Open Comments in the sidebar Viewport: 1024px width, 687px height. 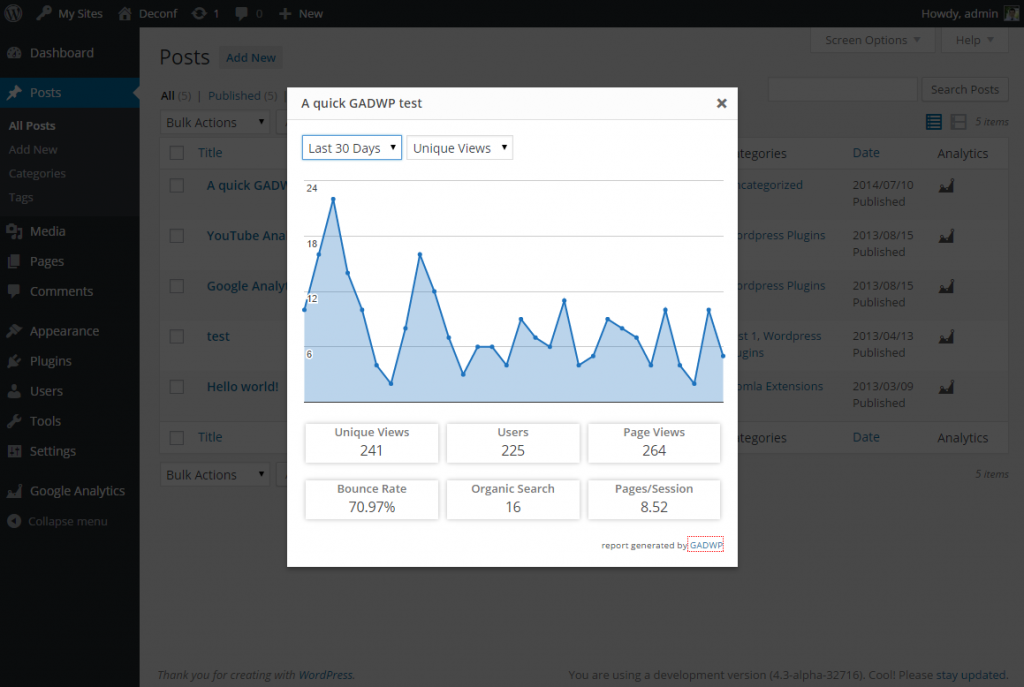61,291
